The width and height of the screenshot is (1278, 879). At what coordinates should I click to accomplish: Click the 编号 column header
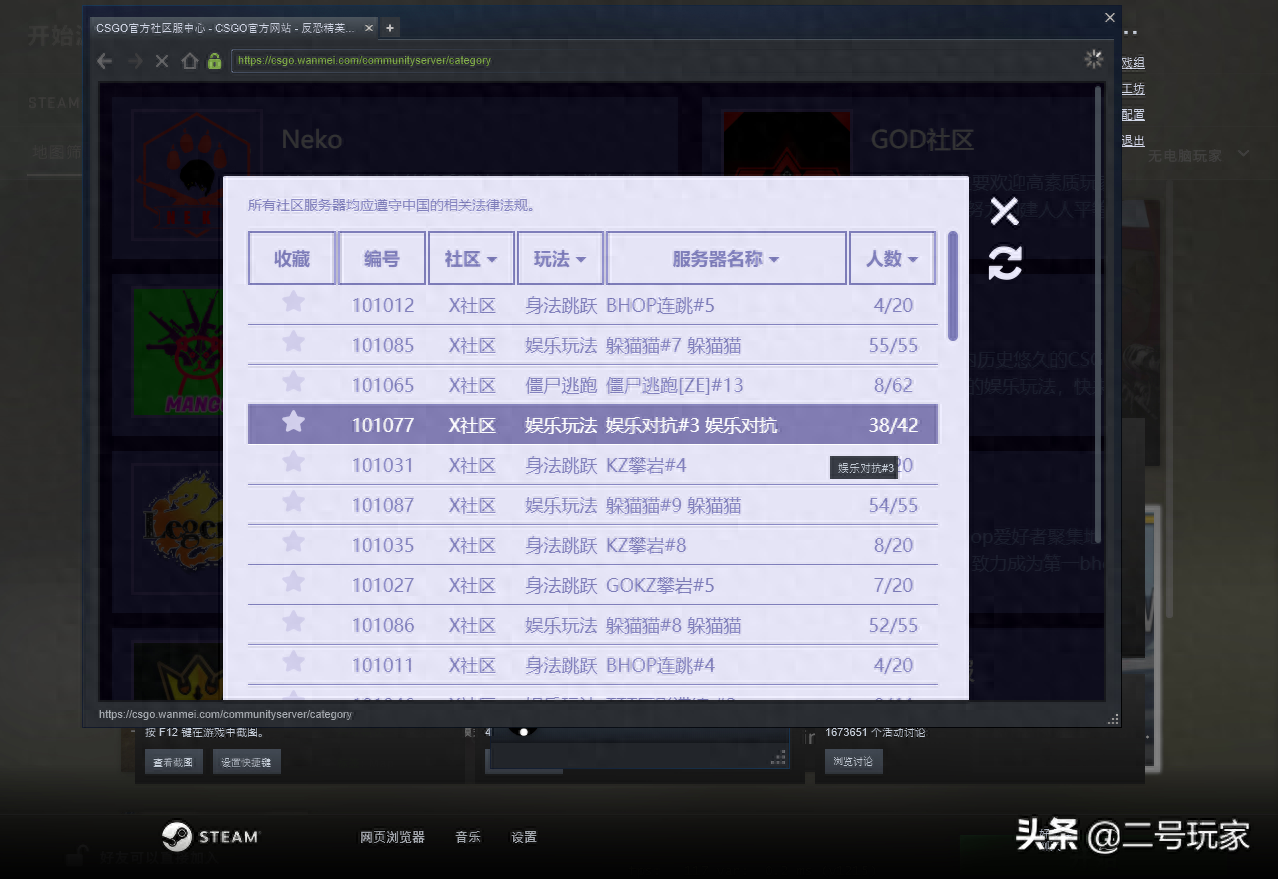click(x=382, y=259)
